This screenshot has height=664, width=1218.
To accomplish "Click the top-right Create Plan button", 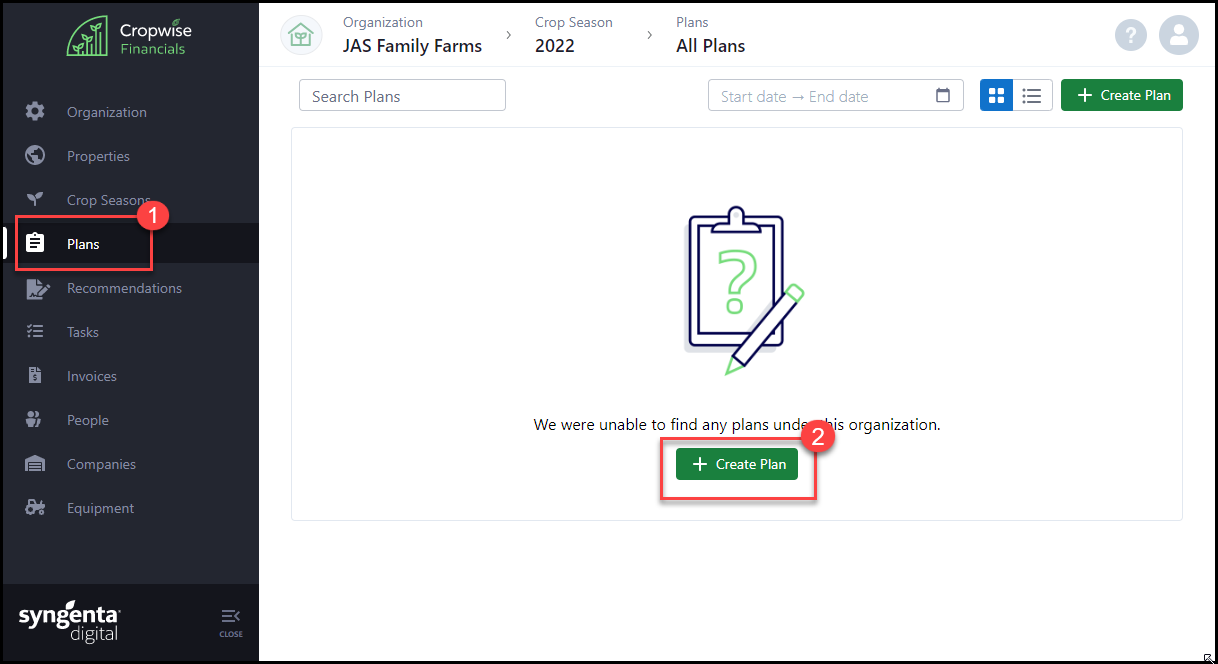I will click(1122, 96).
